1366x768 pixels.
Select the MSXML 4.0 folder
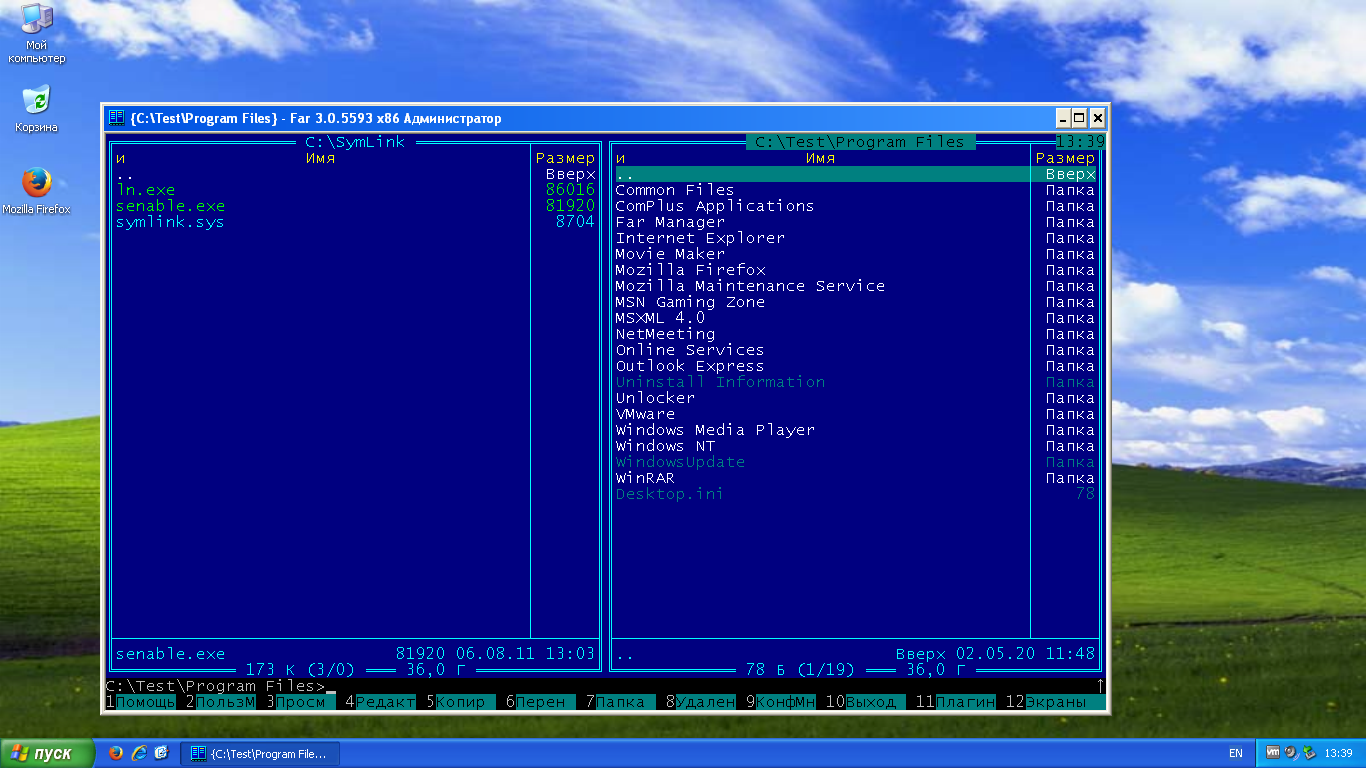tap(661, 318)
